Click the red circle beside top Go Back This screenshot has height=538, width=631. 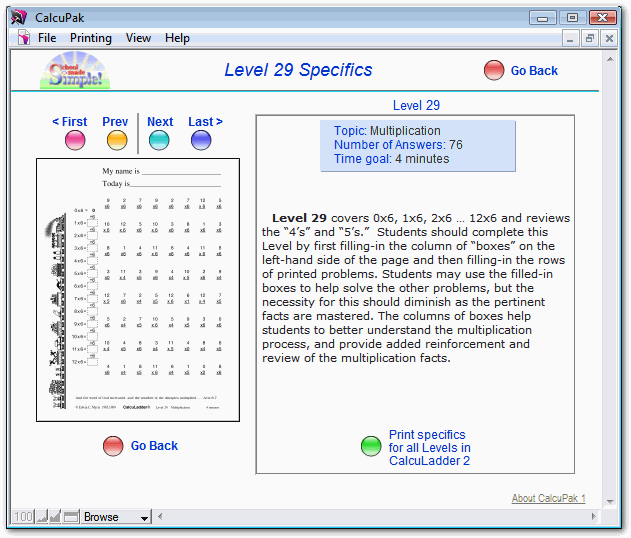tap(494, 70)
